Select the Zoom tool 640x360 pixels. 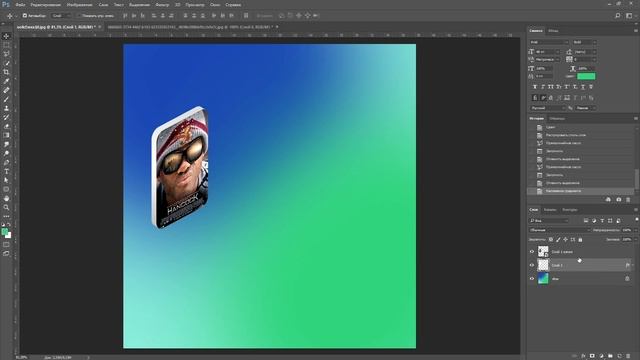click(x=6, y=207)
